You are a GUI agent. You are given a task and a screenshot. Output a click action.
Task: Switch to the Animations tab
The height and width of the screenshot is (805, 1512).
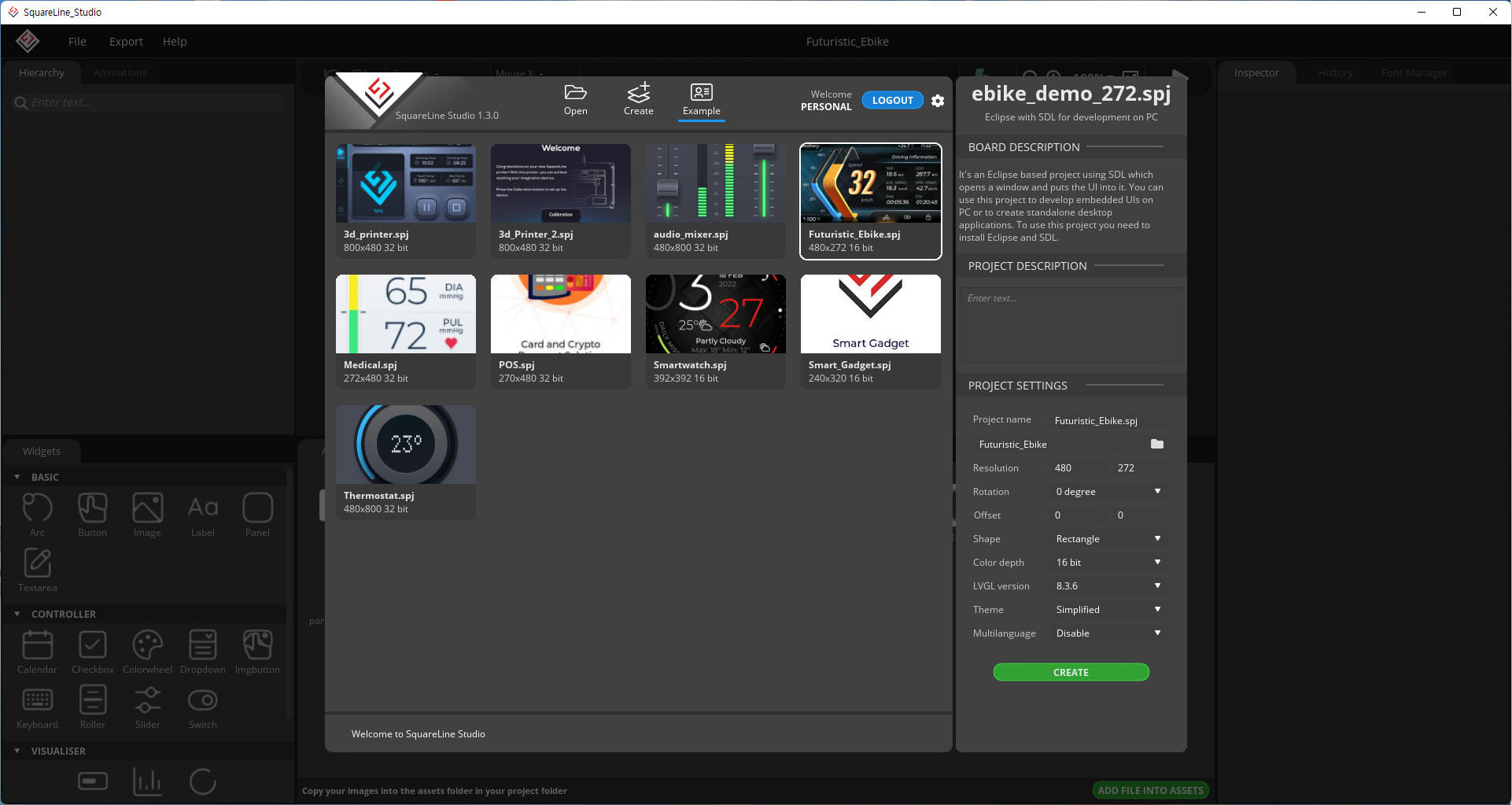tap(120, 72)
